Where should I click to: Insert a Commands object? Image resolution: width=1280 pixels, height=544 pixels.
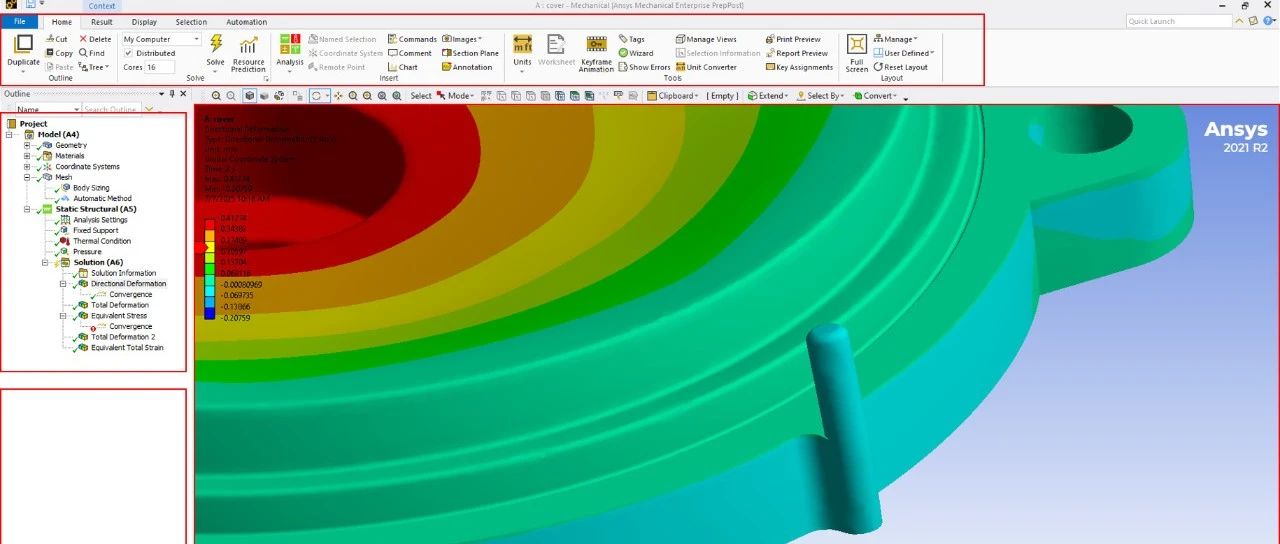click(412, 39)
